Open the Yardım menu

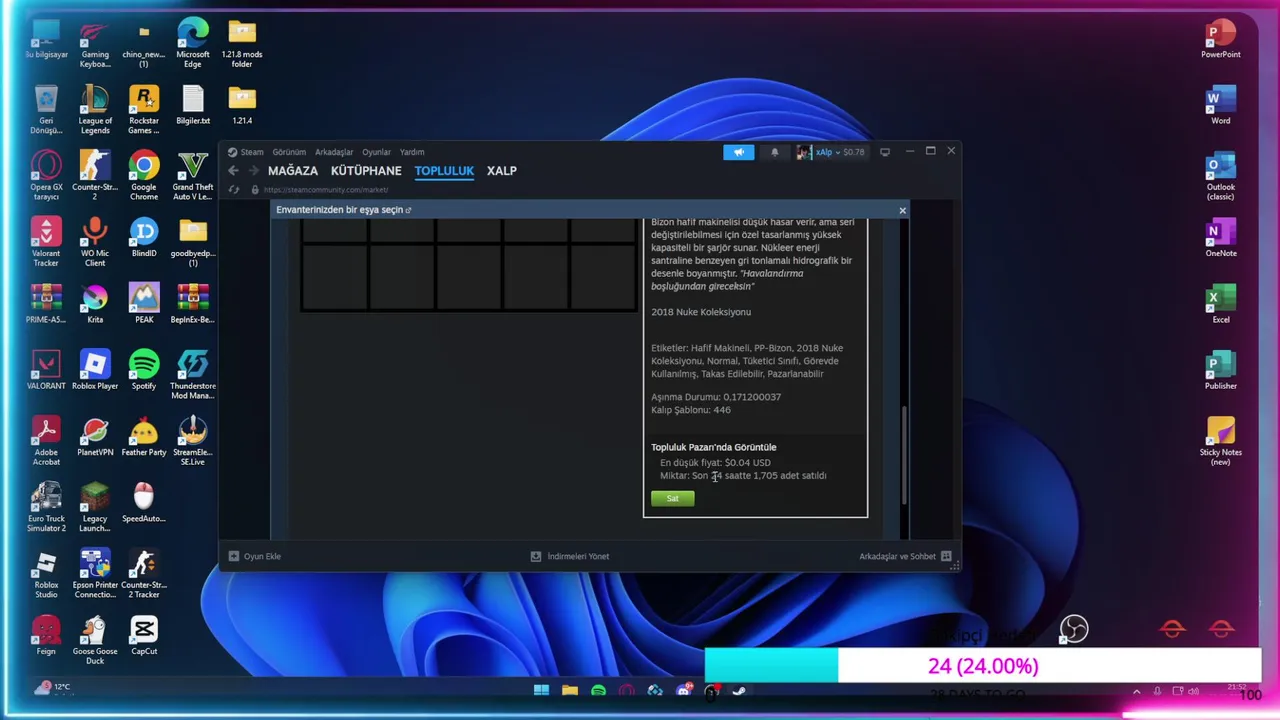(412, 152)
